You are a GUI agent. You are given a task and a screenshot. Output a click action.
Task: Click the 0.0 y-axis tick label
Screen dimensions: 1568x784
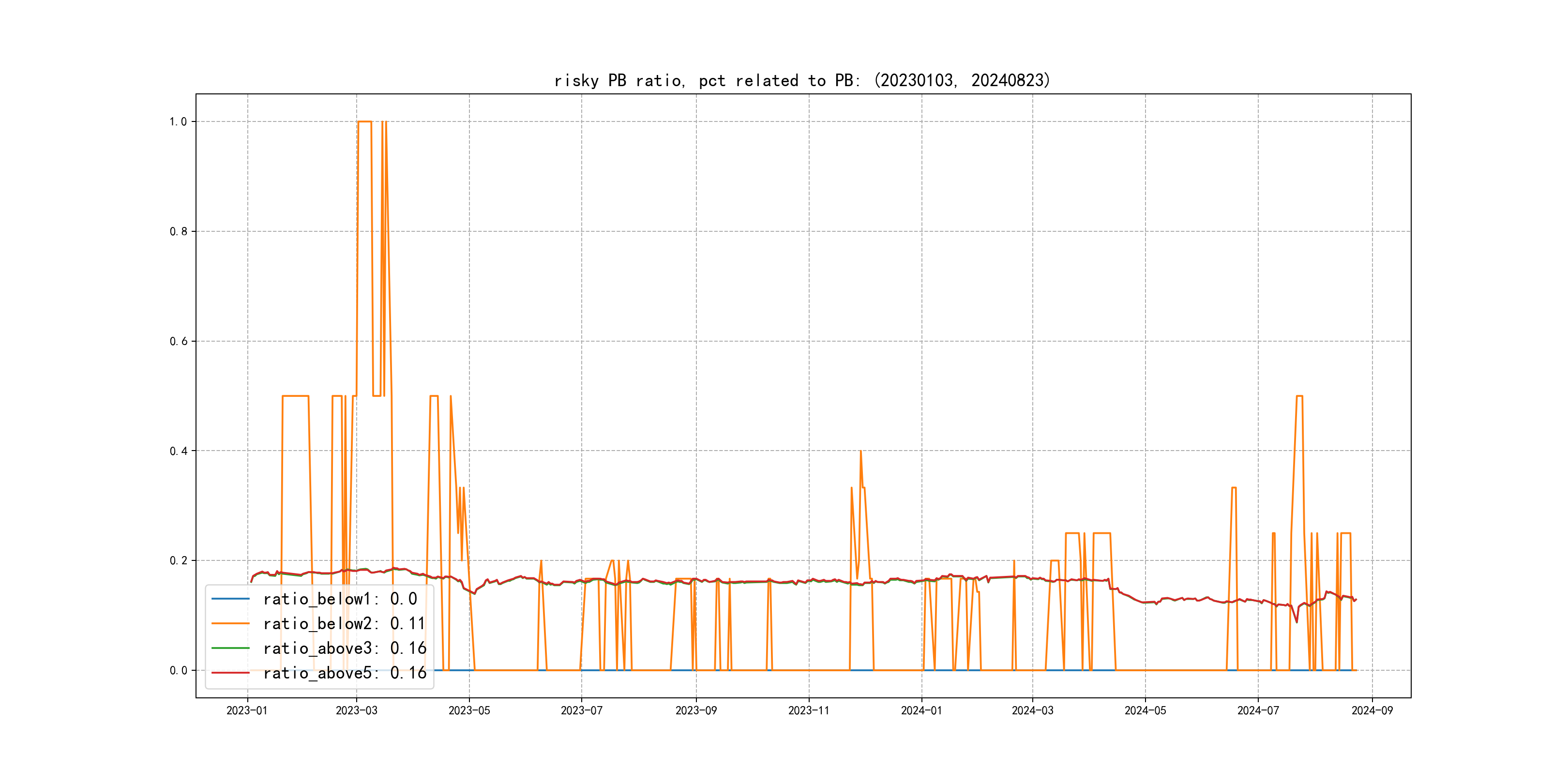click(x=178, y=671)
